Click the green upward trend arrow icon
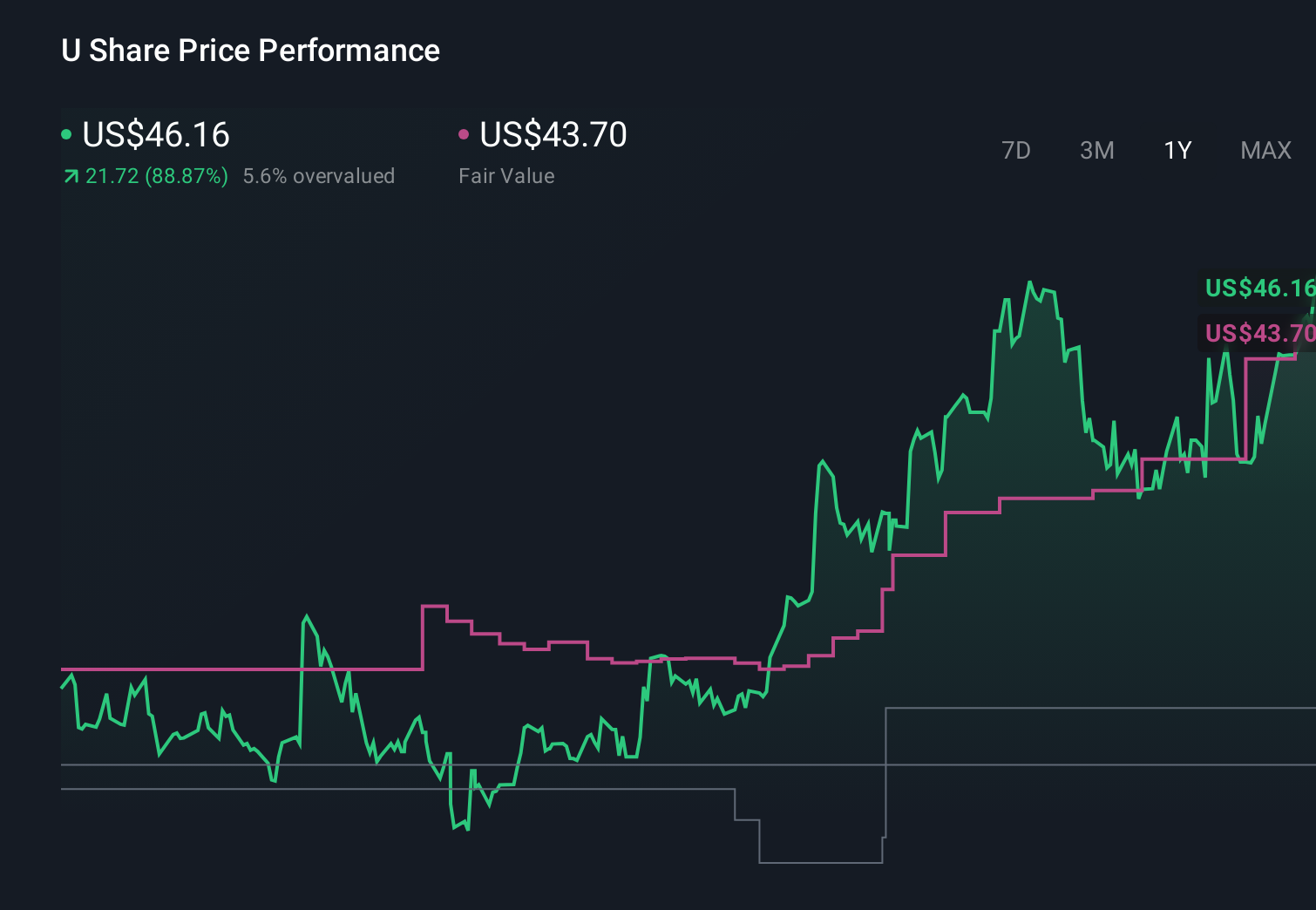Image resolution: width=1316 pixels, height=910 pixels. pos(71,175)
